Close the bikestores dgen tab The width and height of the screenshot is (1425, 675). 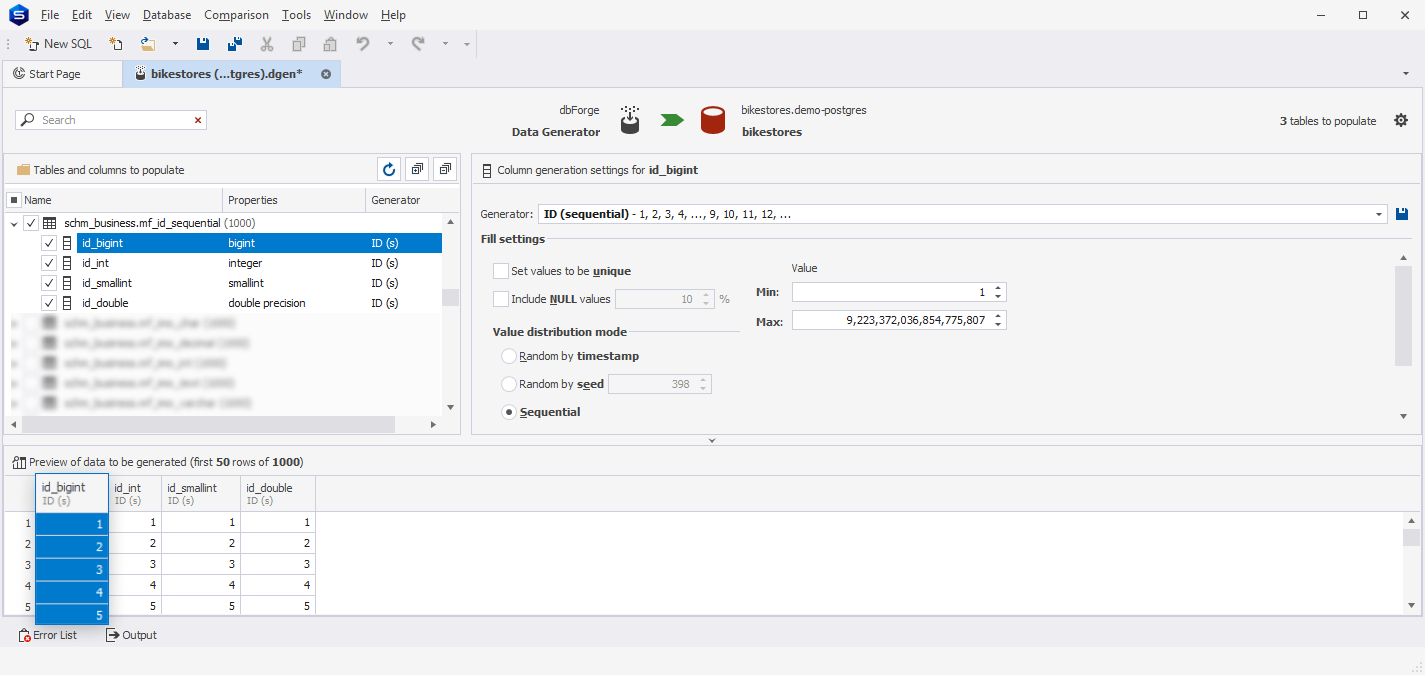coord(326,74)
